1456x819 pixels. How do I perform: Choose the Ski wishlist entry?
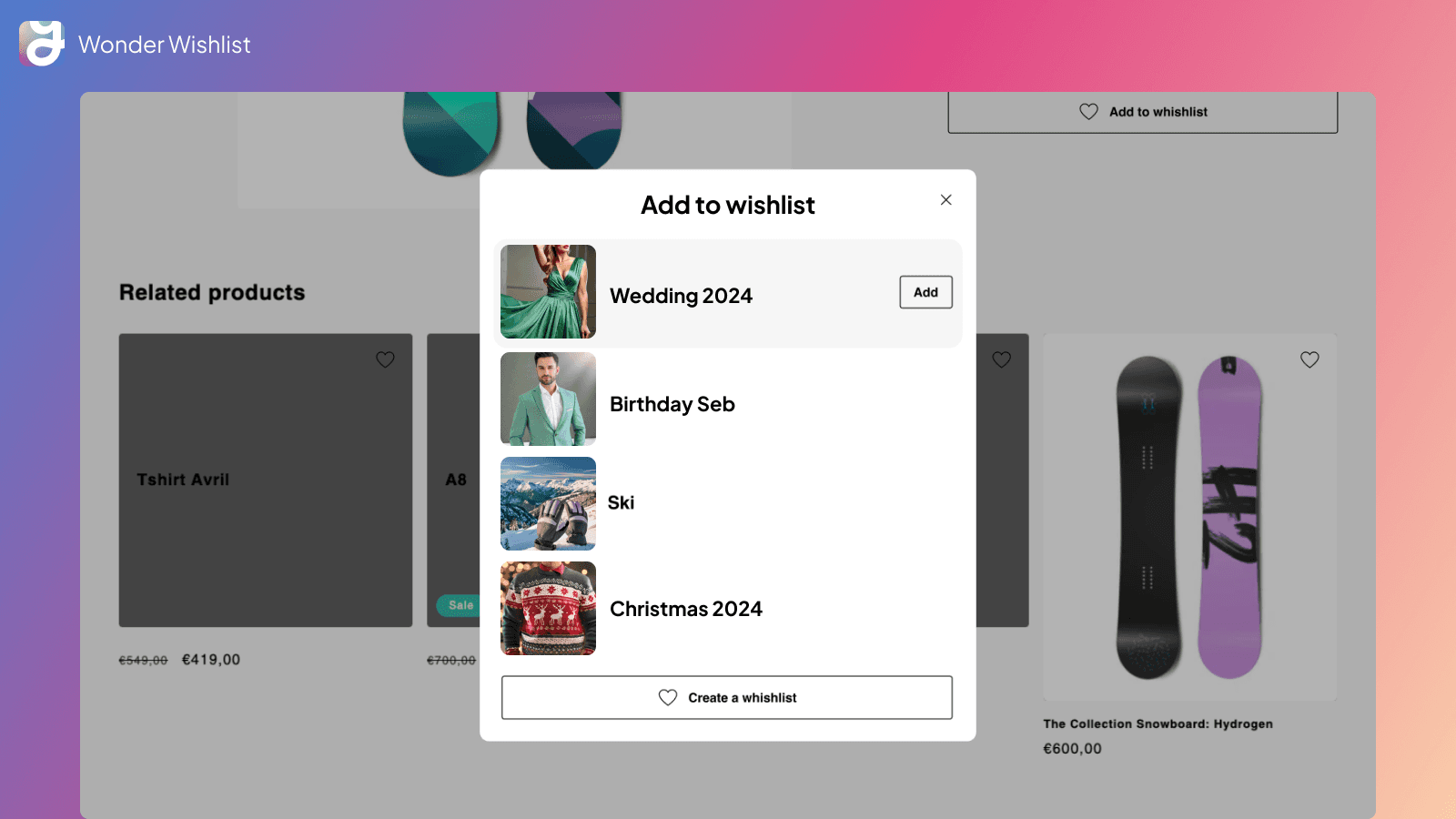(621, 503)
